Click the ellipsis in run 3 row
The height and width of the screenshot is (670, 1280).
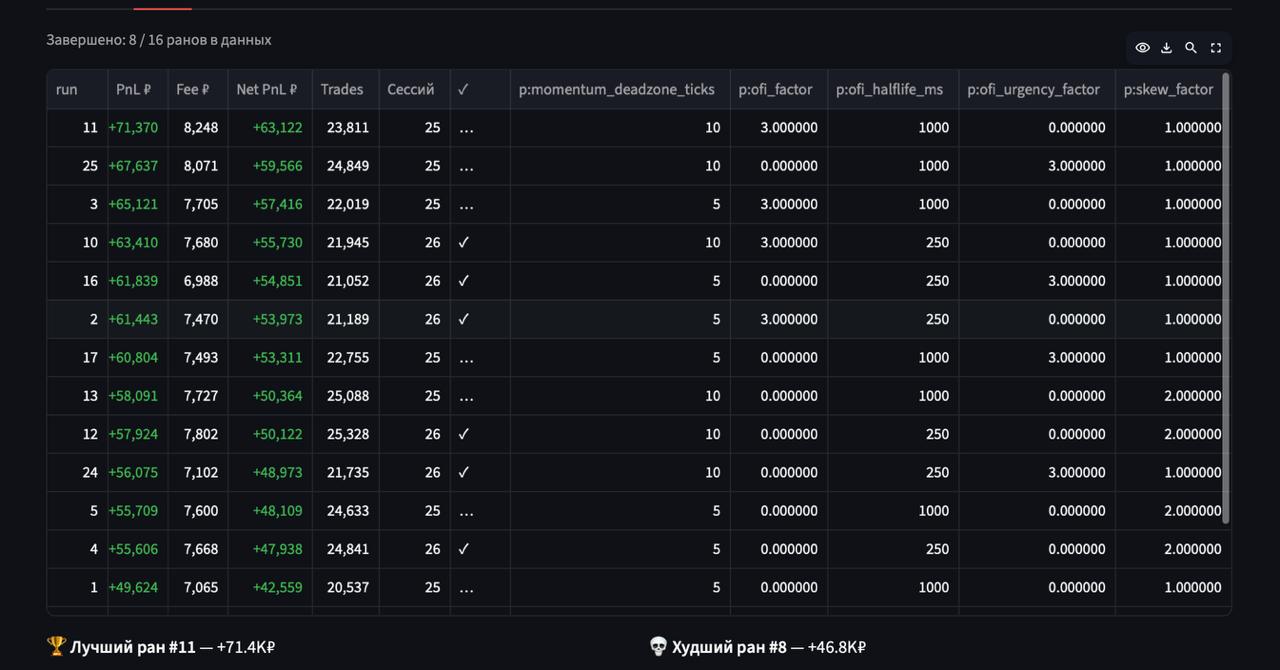click(466, 204)
